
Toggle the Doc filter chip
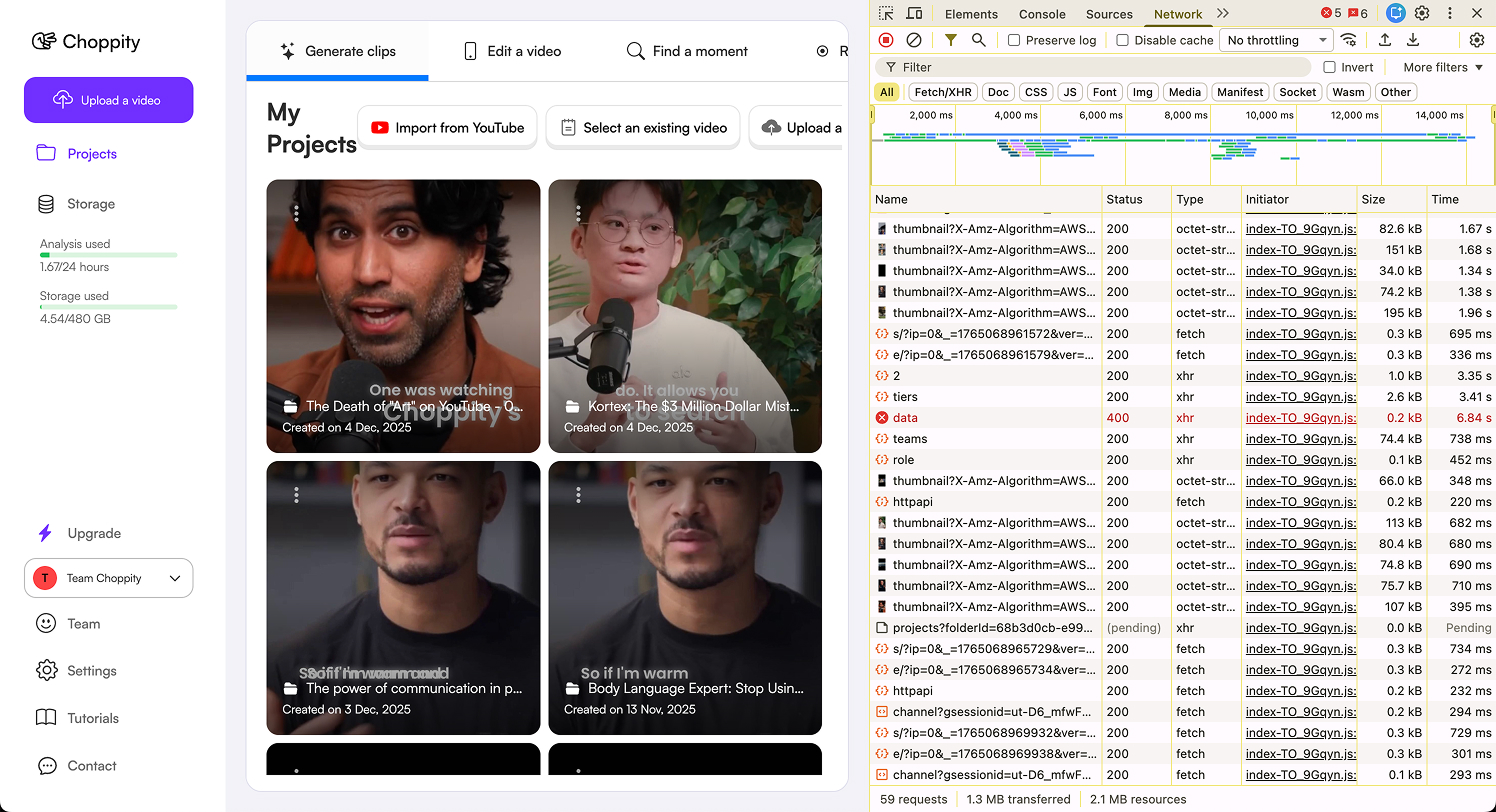[998, 92]
